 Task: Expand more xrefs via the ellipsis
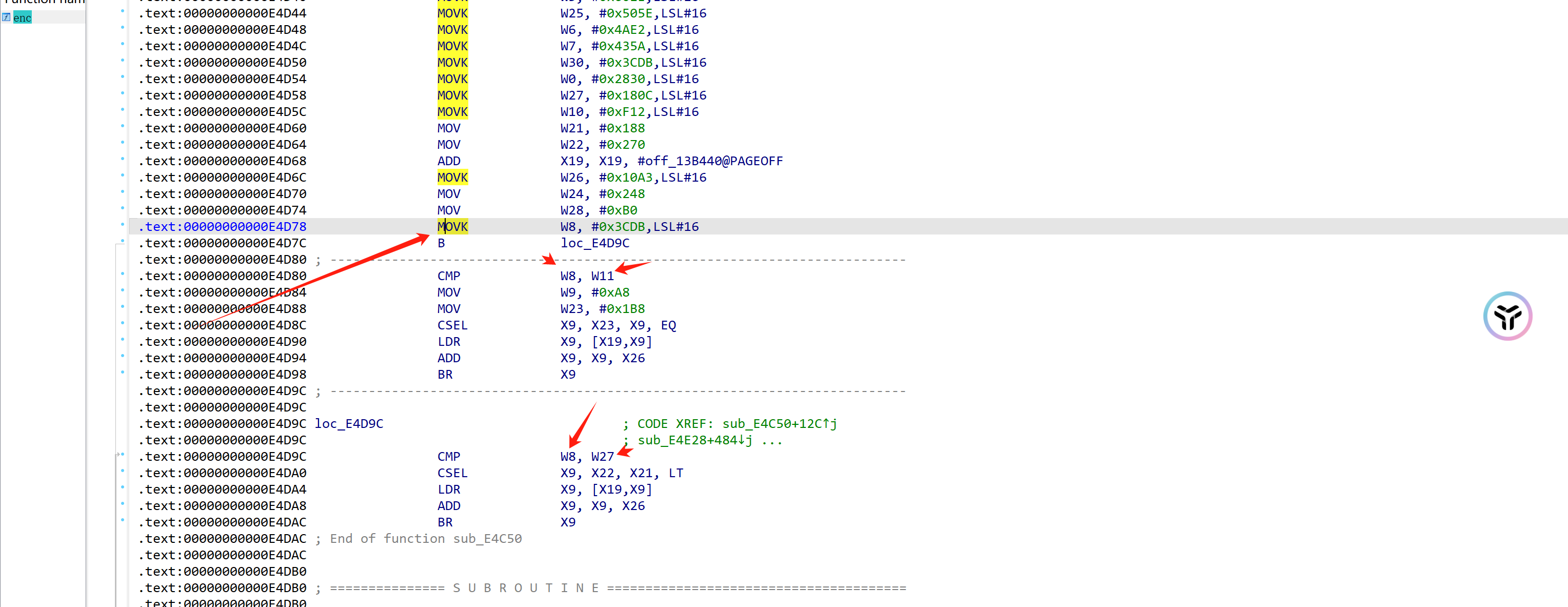point(771,440)
